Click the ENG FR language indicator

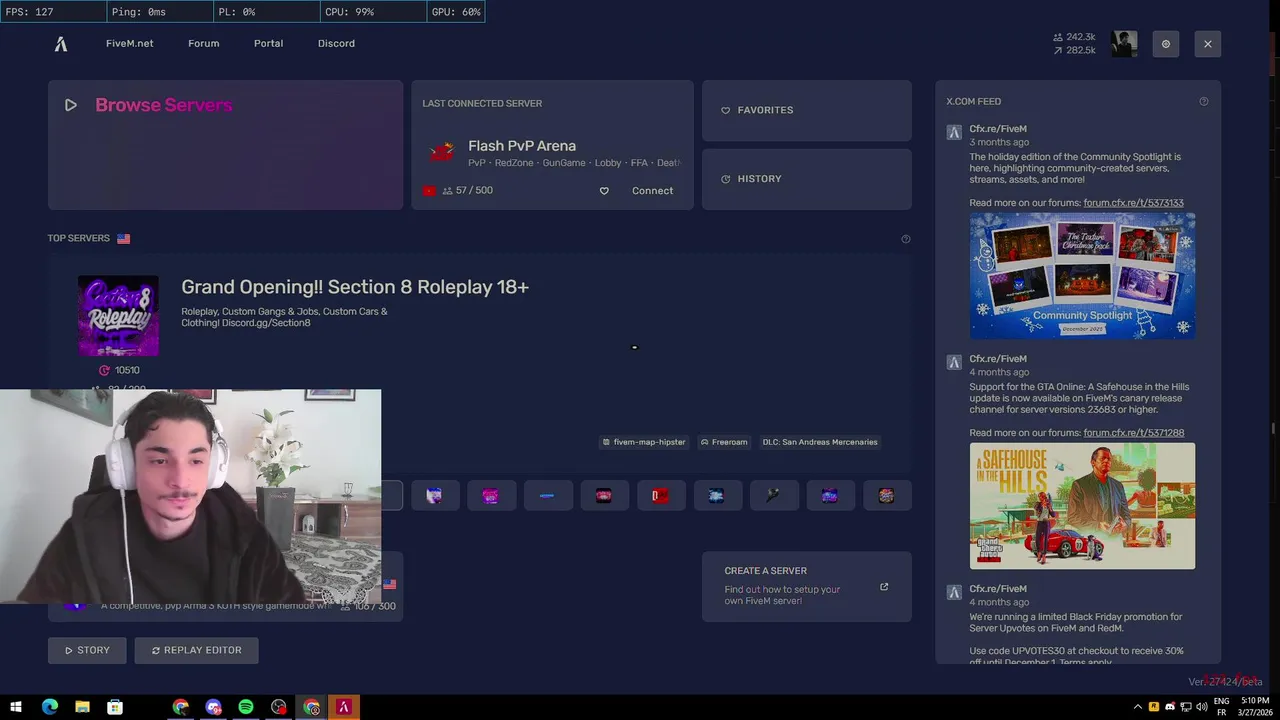pos(1221,707)
